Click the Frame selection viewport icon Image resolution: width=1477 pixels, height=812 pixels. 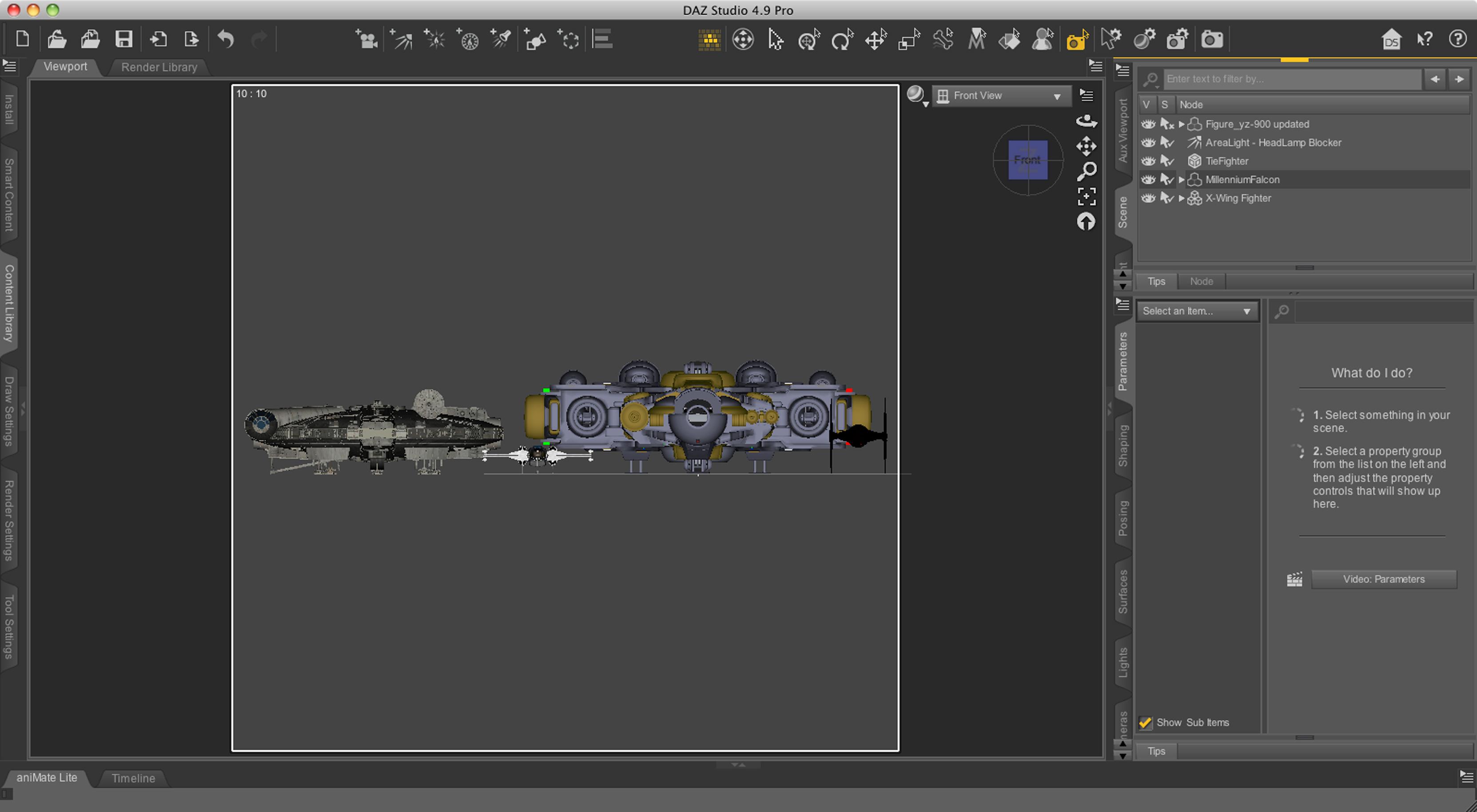click(x=1086, y=197)
